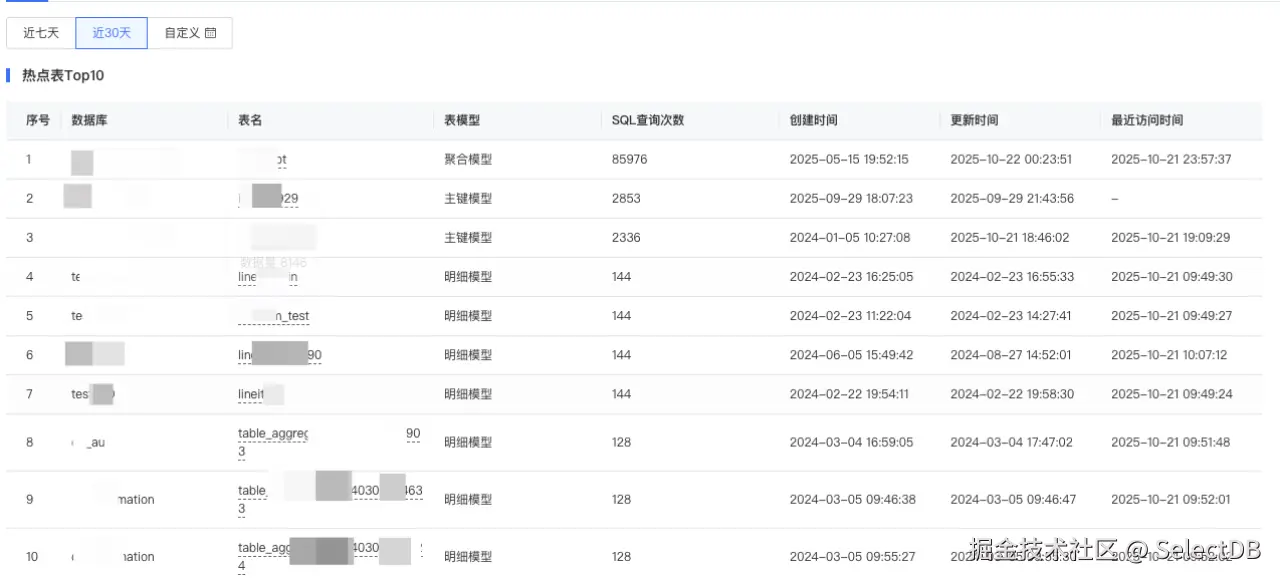Click the calendar icon beside 自定义
This screenshot has width=1280, height=582.
tap(210, 33)
